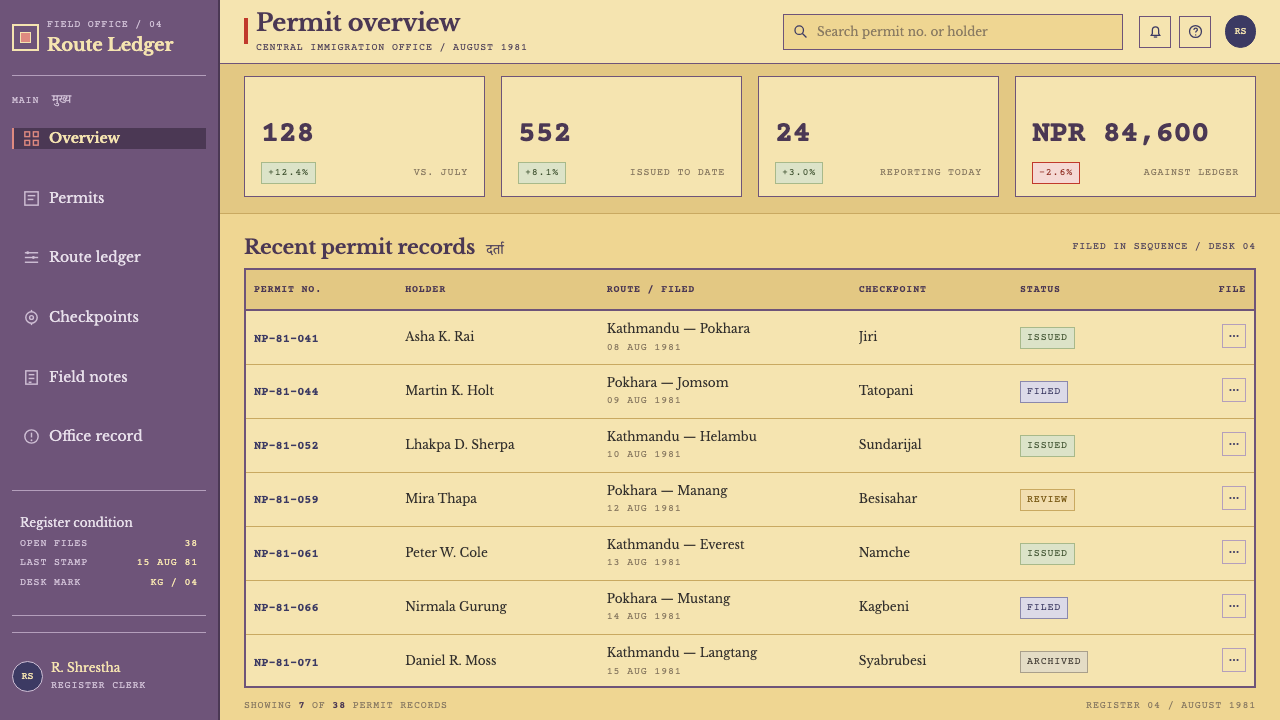This screenshot has width=1280, height=720.
Task: Open file menu for Lhakpa D. Sherpa
Action: (1234, 444)
